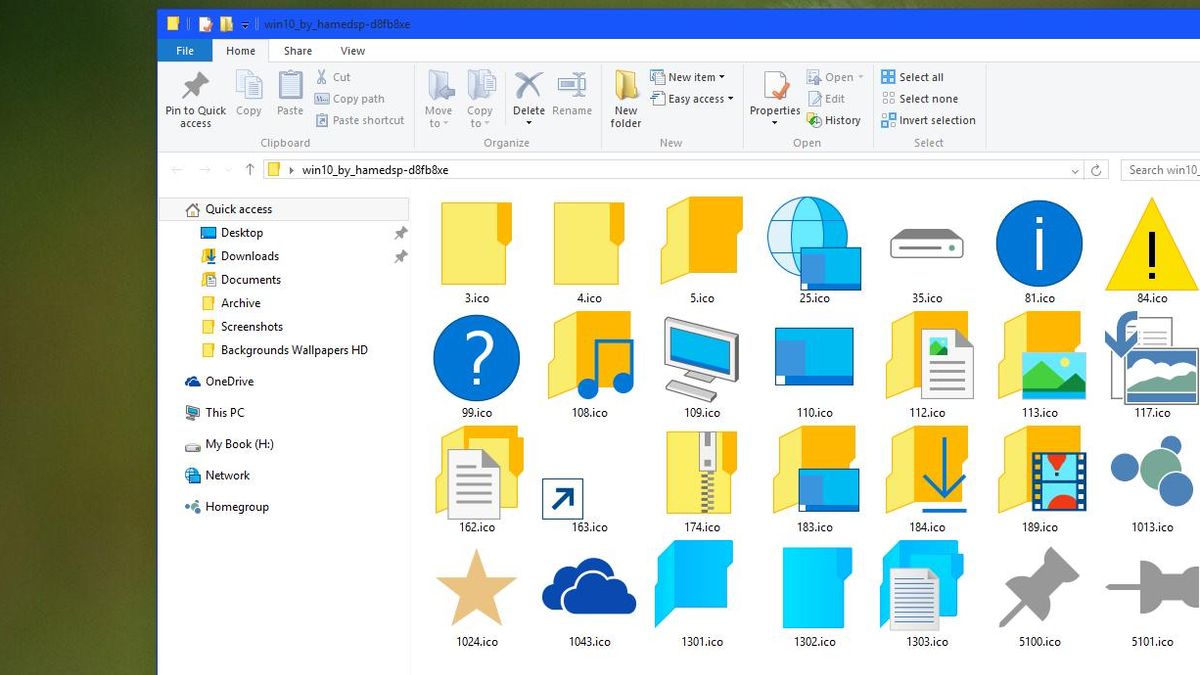Click Paste shortcut command
Image resolution: width=1200 pixels, height=675 pixels.
pyautogui.click(x=360, y=120)
